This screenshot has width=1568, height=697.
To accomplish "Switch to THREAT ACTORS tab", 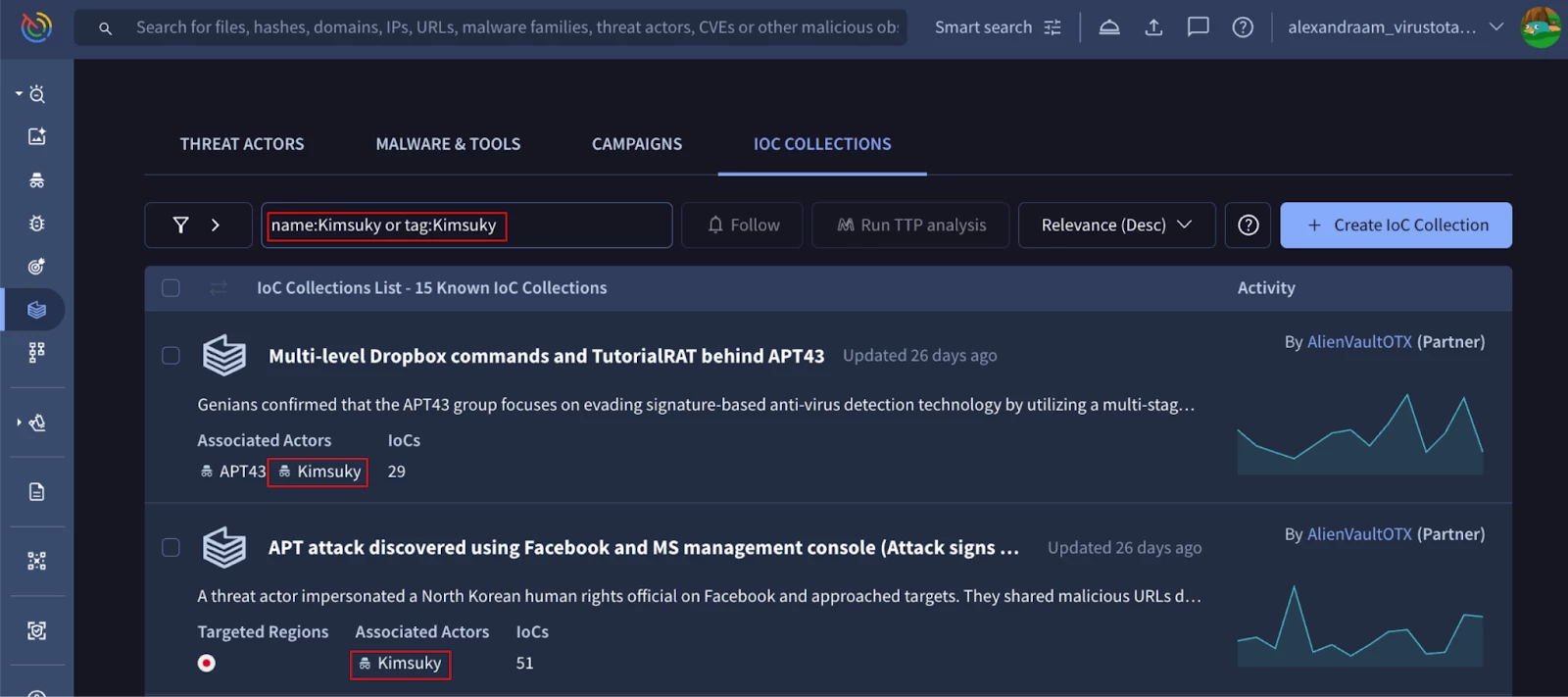I will pos(242,144).
